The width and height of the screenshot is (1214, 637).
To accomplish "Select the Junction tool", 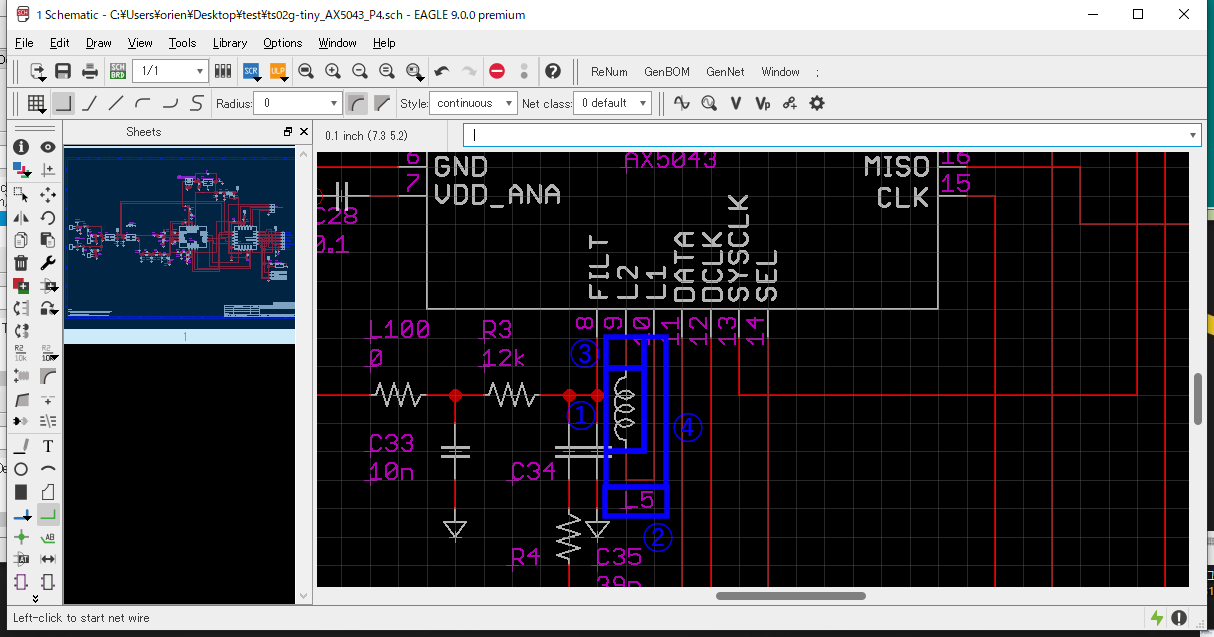I will pyautogui.click(x=21, y=538).
